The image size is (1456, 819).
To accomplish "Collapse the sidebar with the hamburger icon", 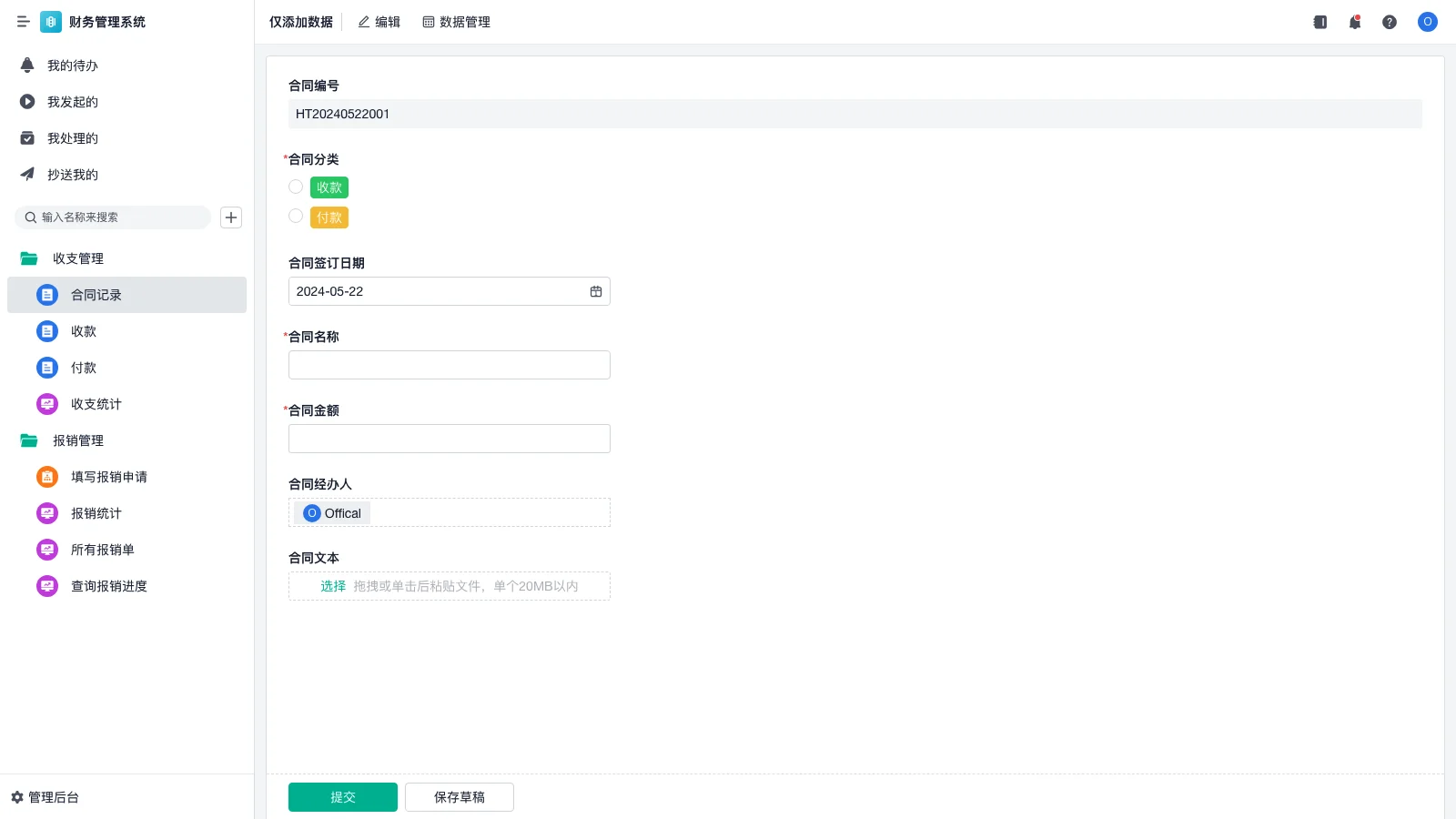I will (x=24, y=22).
